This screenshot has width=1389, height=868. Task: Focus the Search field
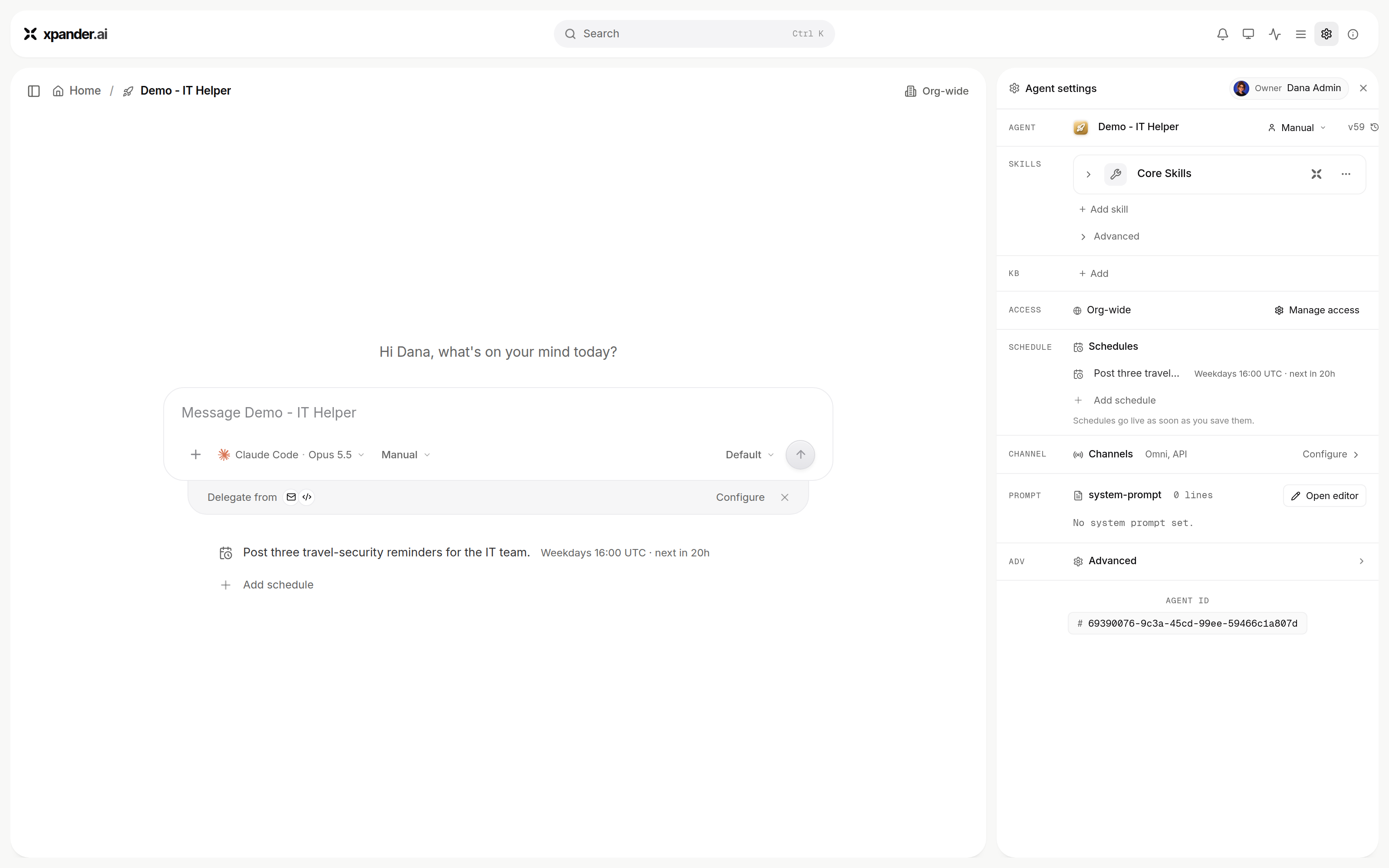(x=694, y=34)
